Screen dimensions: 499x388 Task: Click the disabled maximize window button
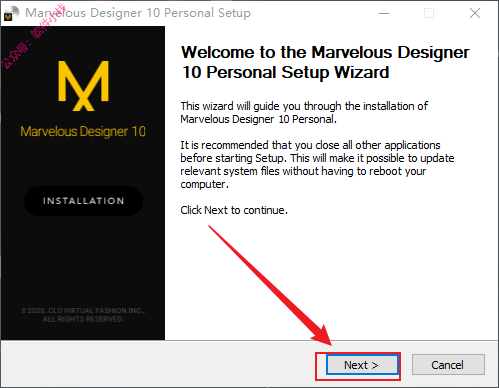click(429, 13)
